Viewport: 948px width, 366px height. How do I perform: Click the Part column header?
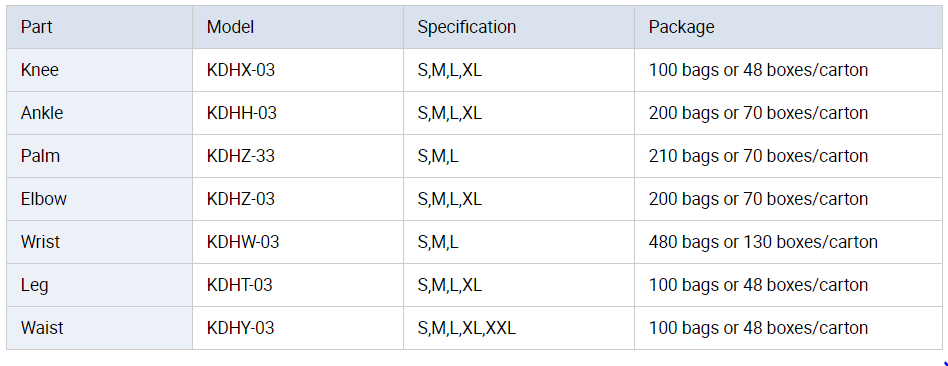99,27
